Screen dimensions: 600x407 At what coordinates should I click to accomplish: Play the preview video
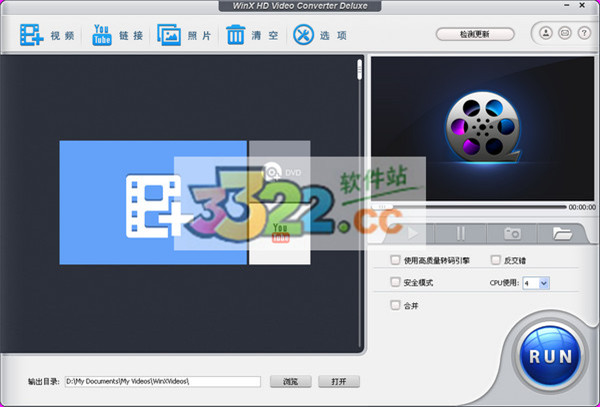[412, 233]
